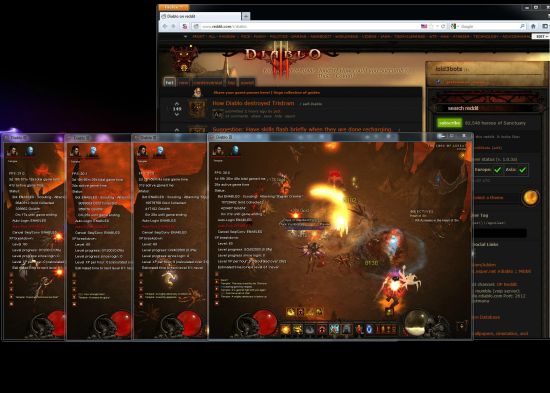The image size is (550, 393).
Task: Click the search magnifier icon
Action: click(x=522, y=26)
